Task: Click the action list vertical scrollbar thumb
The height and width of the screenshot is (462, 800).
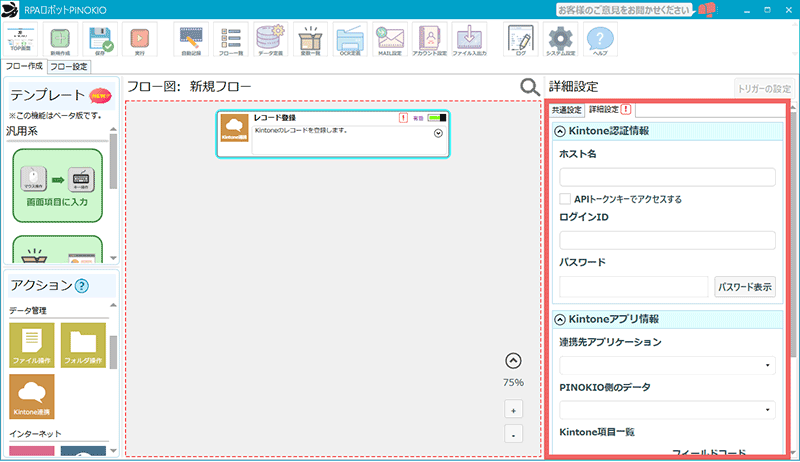Action: pyautogui.click(x=113, y=352)
